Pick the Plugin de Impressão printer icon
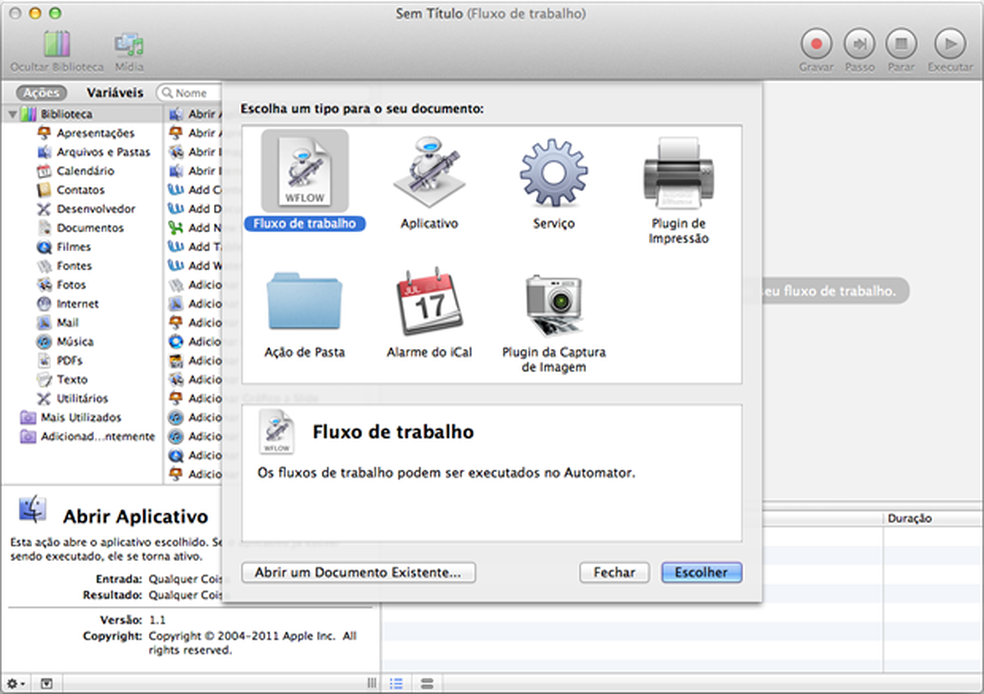 pos(678,172)
